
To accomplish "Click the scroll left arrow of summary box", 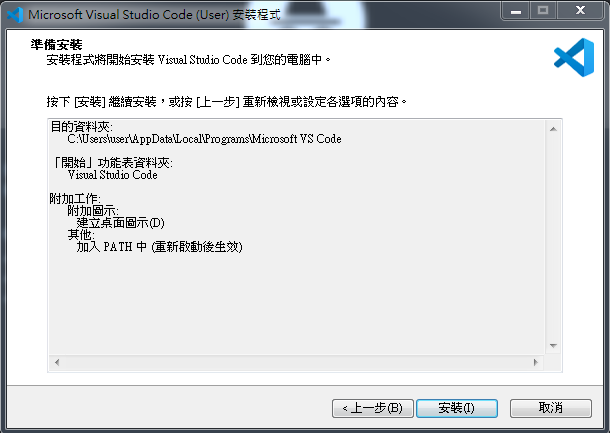I will pyautogui.click(x=57, y=363).
